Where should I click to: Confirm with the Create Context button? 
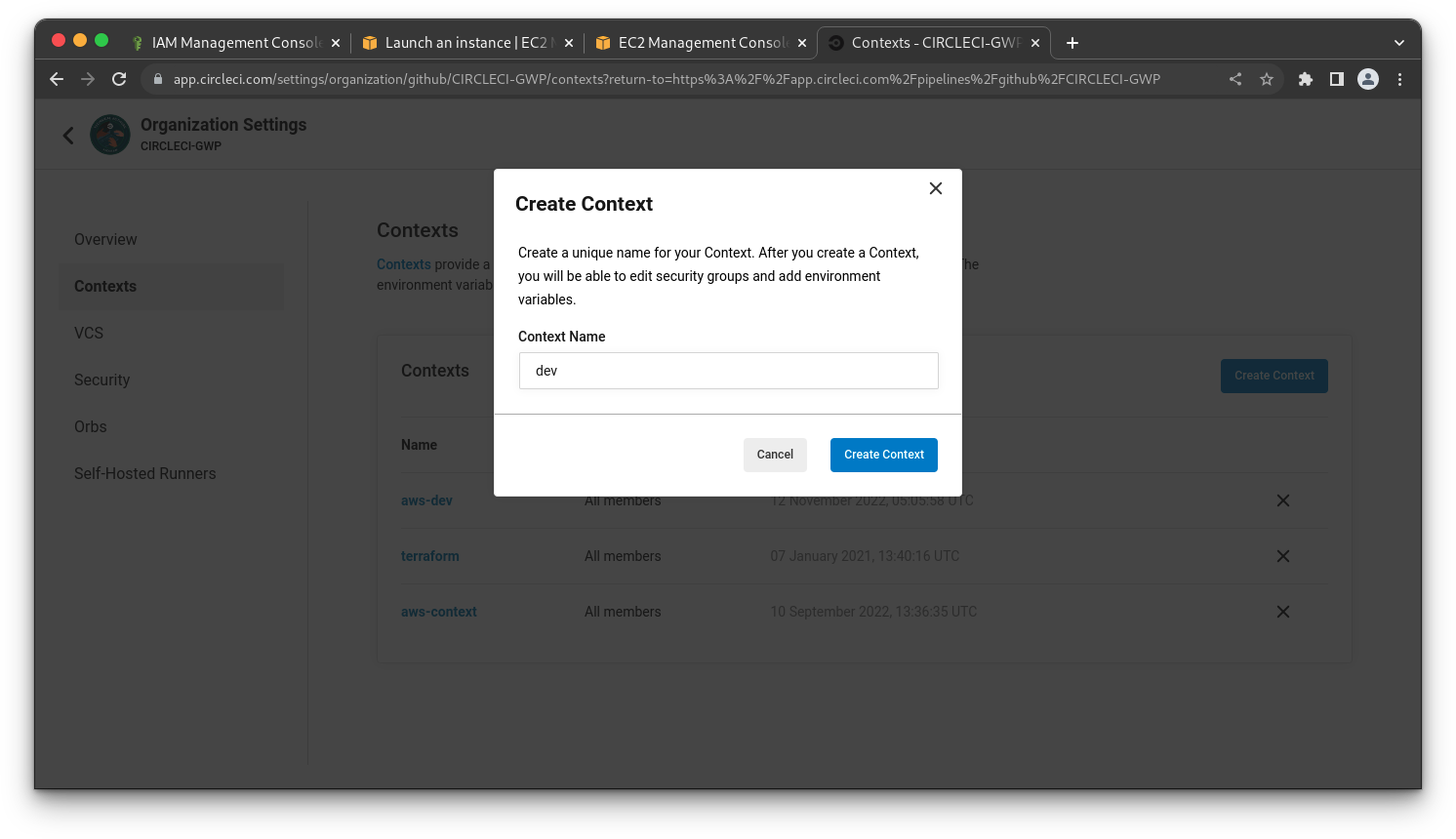[883, 455]
